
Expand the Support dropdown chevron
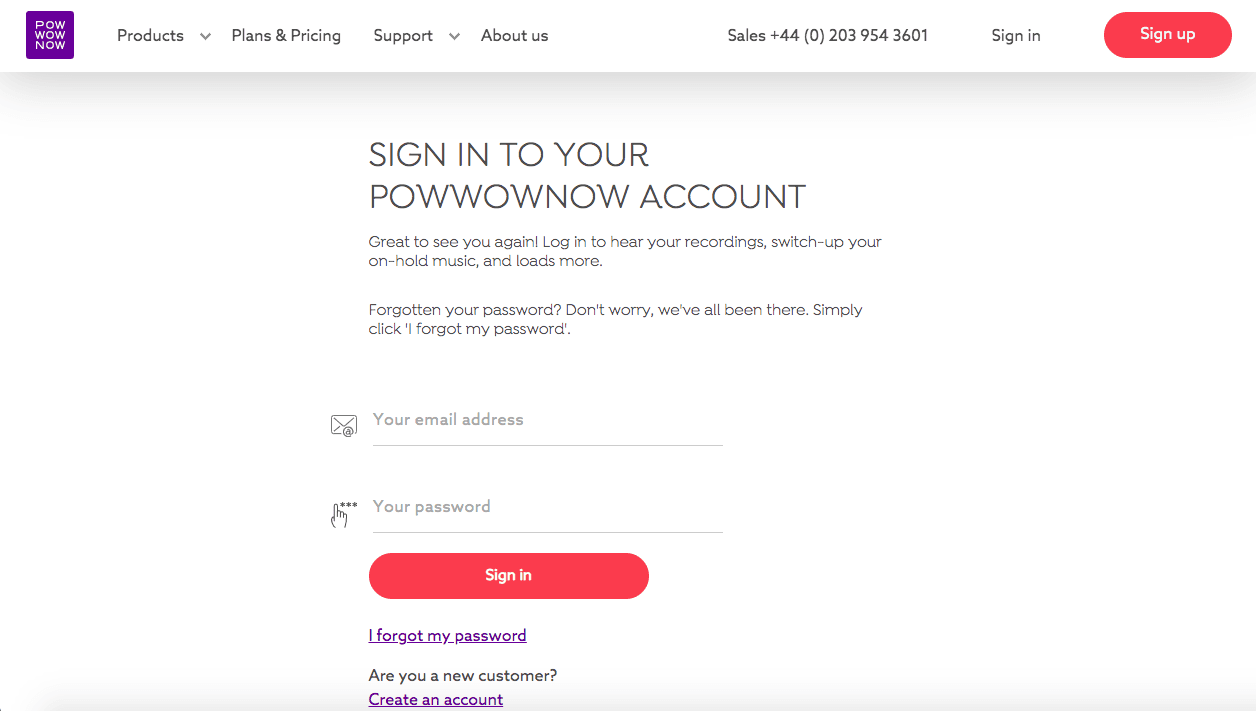point(454,37)
